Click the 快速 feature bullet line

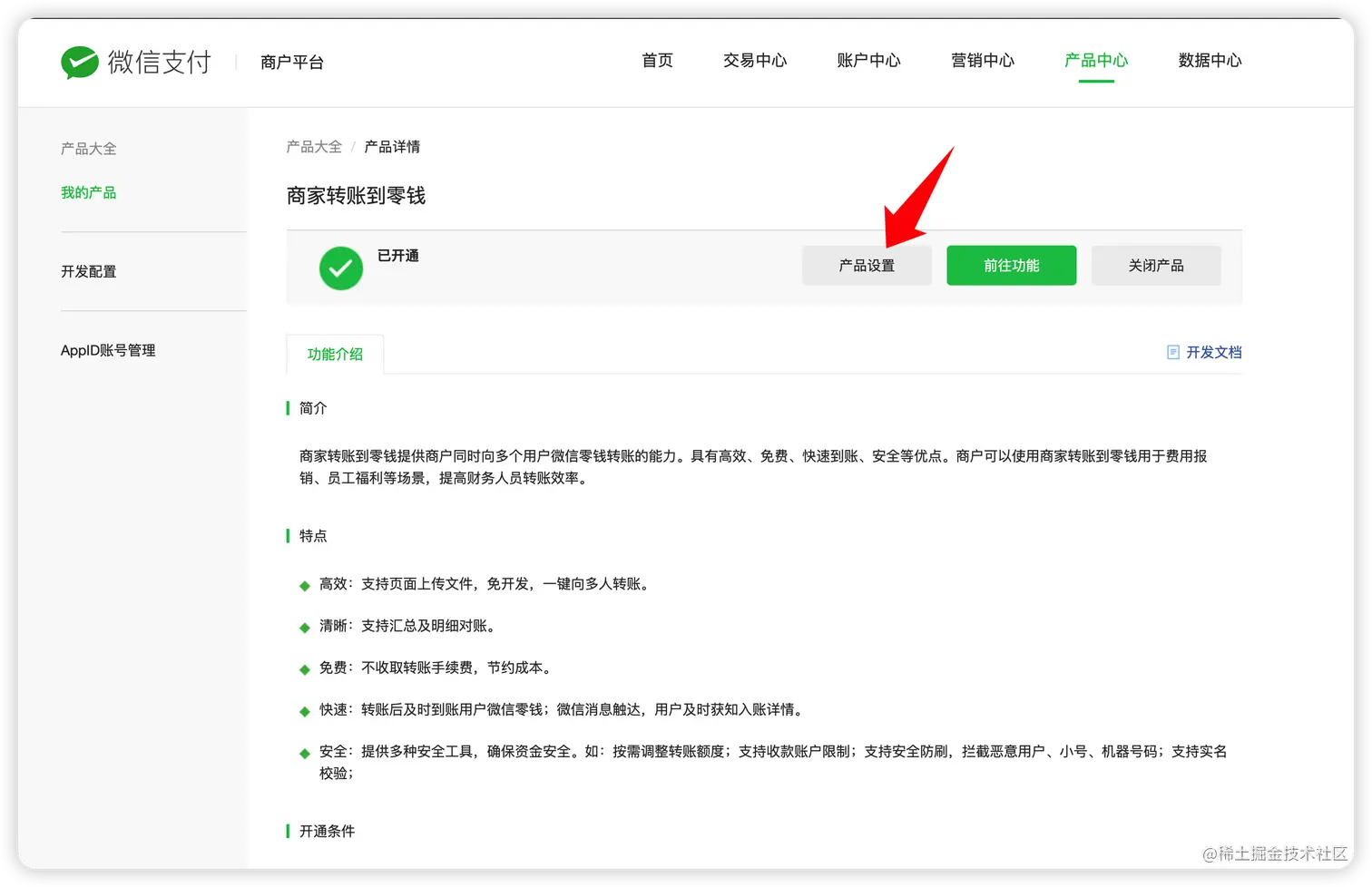tap(563, 709)
